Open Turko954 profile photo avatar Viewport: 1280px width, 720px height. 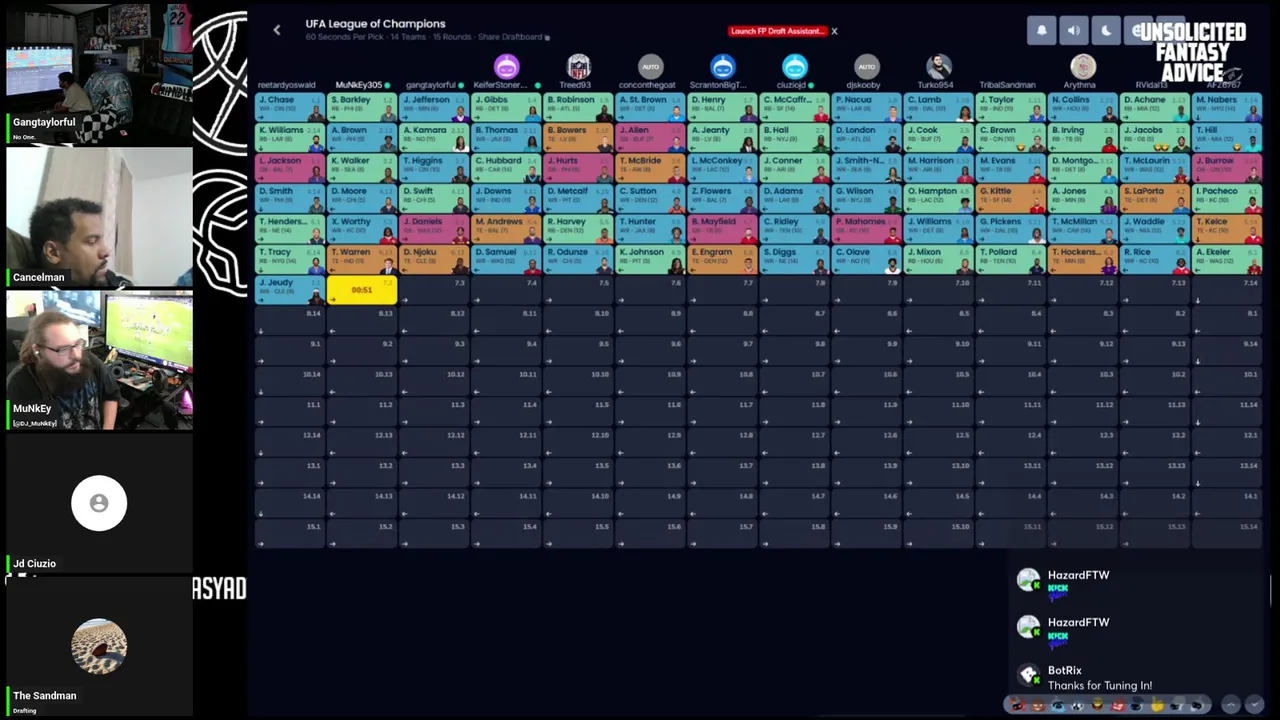939,67
